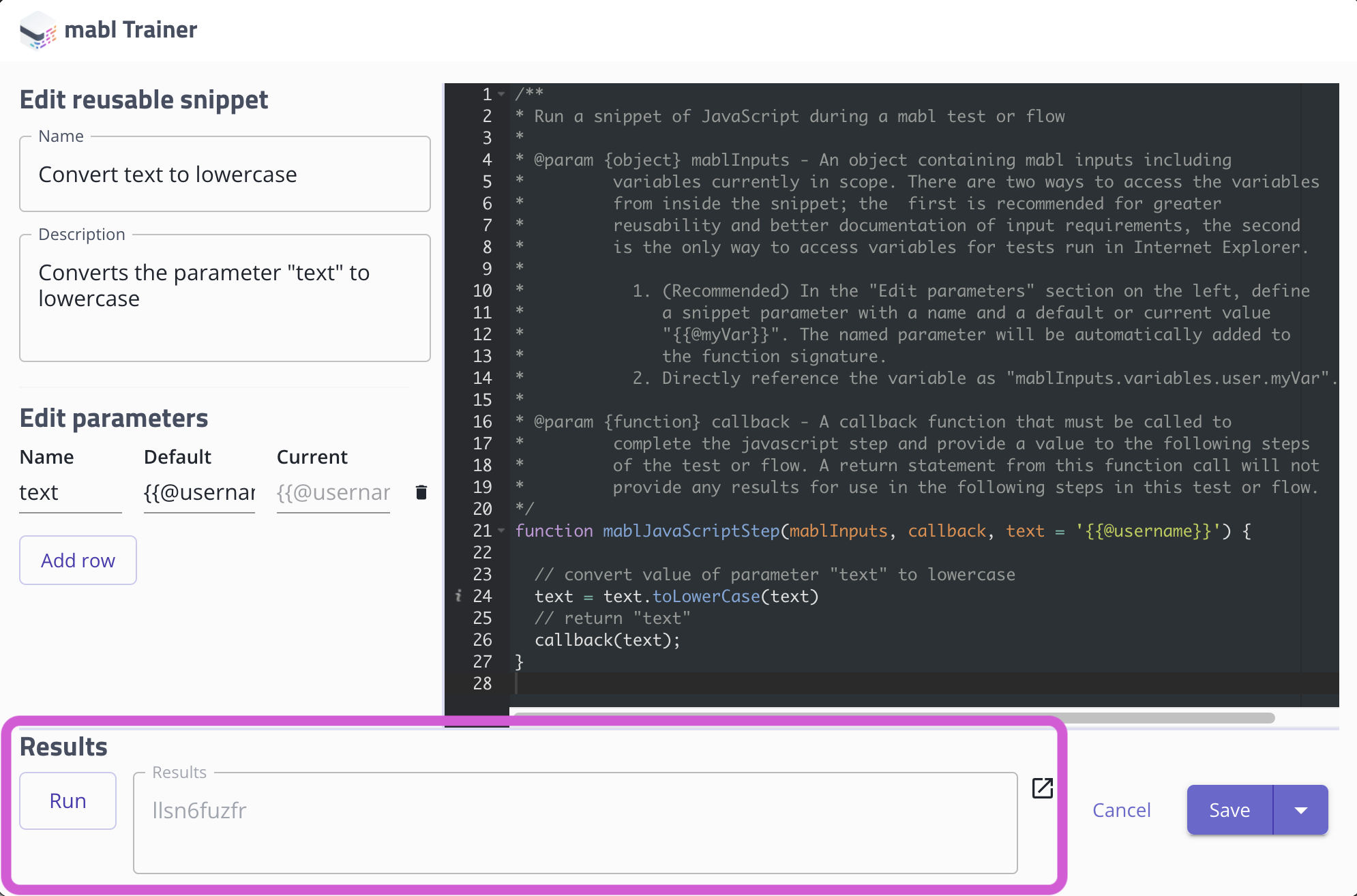Delete the text parameter row with trash icon
Image resolution: width=1357 pixels, height=896 pixels.
coord(421,492)
